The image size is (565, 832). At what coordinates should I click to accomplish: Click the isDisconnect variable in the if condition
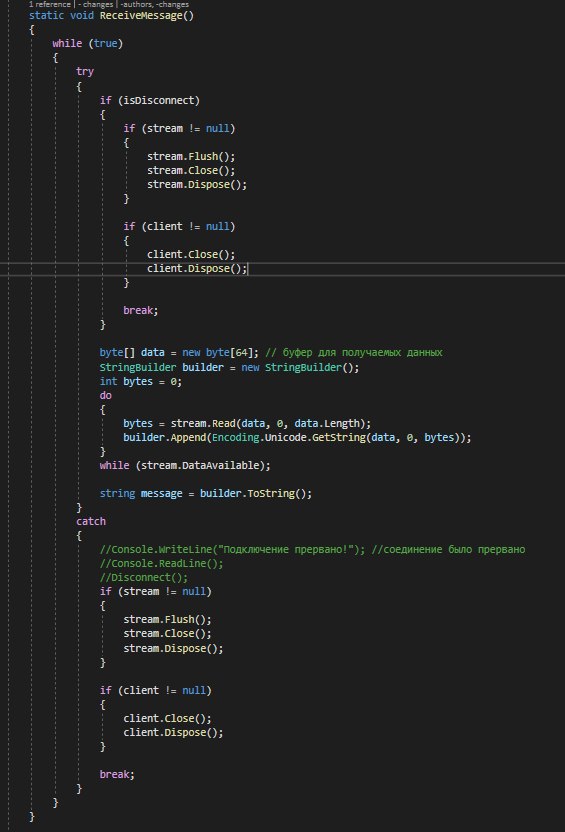click(159, 100)
